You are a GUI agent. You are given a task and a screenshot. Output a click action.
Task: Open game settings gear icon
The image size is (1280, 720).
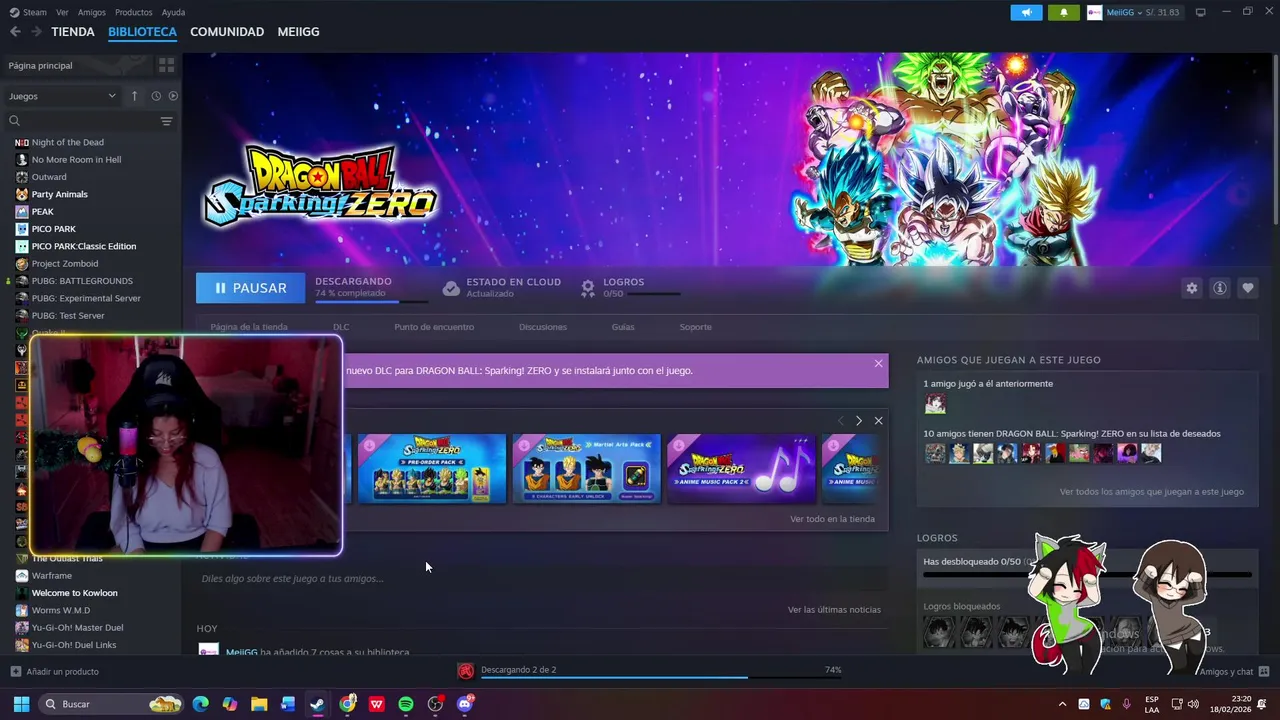(x=1191, y=288)
